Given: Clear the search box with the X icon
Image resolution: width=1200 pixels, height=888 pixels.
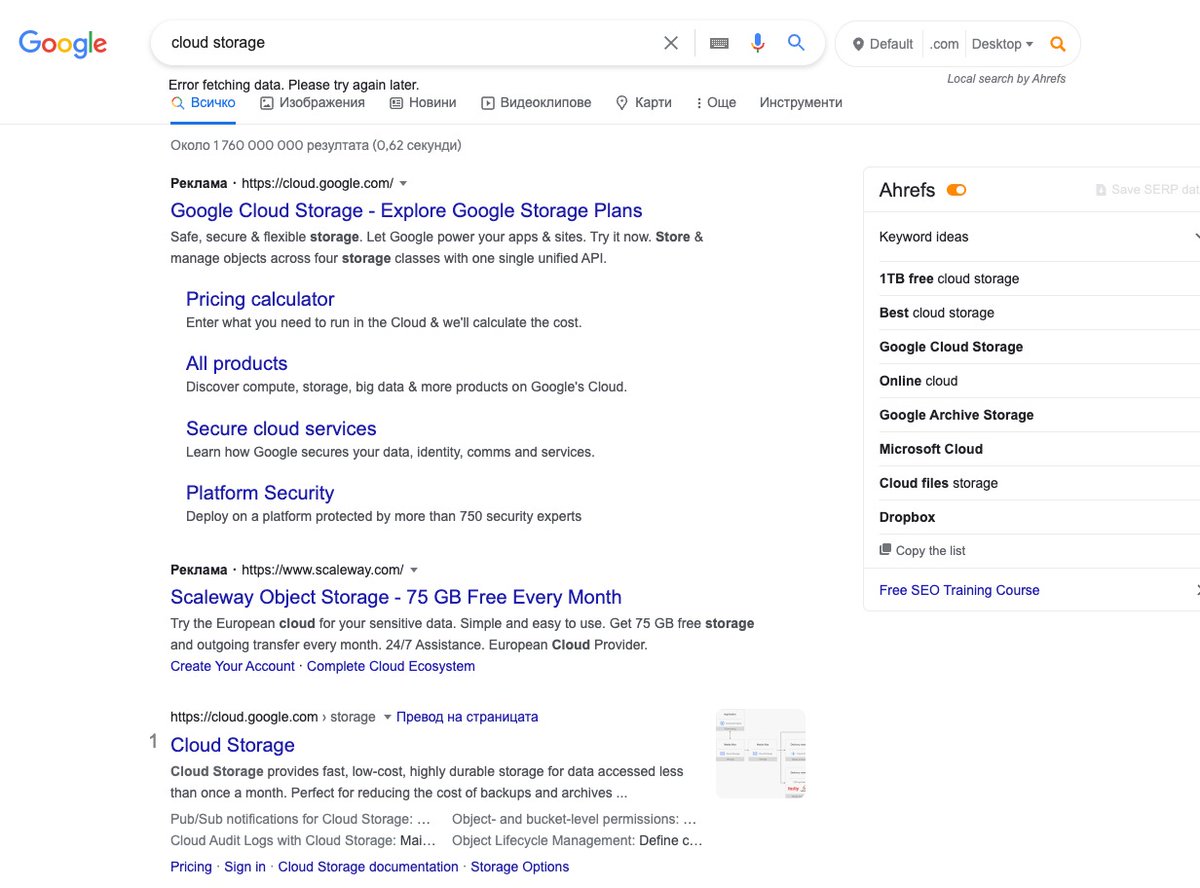Looking at the screenshot, I should (671, 43).
